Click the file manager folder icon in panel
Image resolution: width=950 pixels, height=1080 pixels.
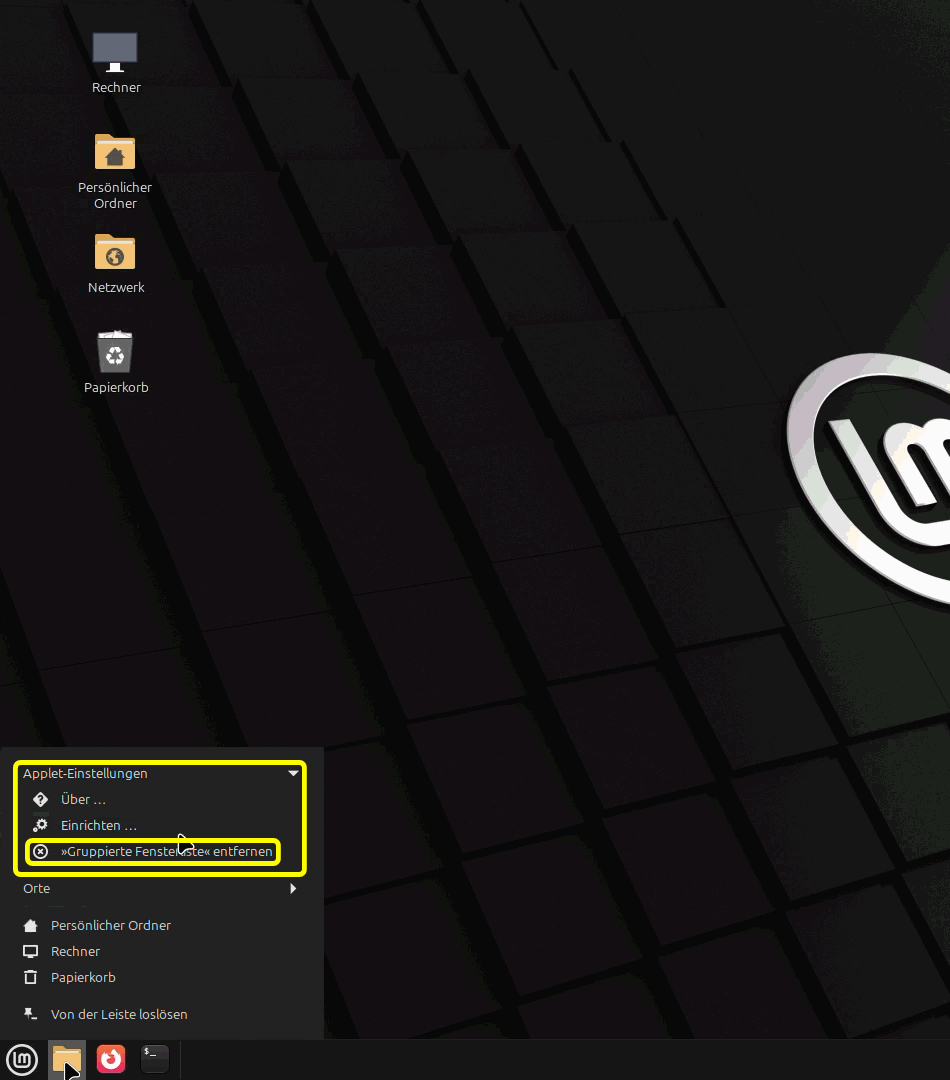(x=67, y=1058)
